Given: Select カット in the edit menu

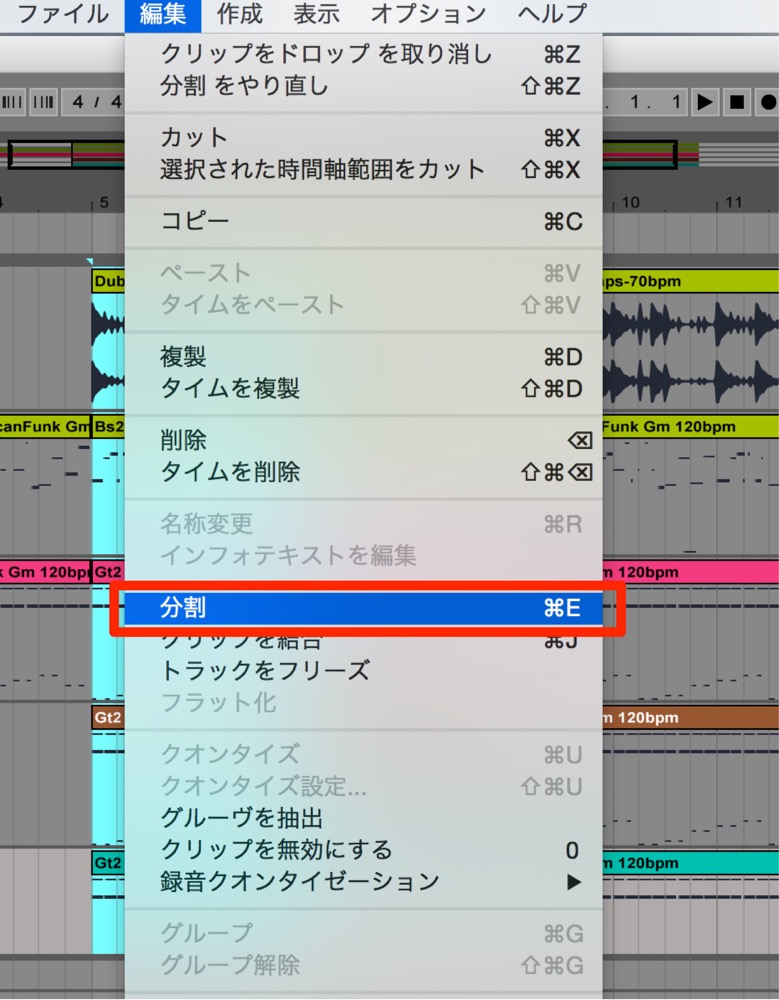Looking at the screenshot, I should click(364, 137).
